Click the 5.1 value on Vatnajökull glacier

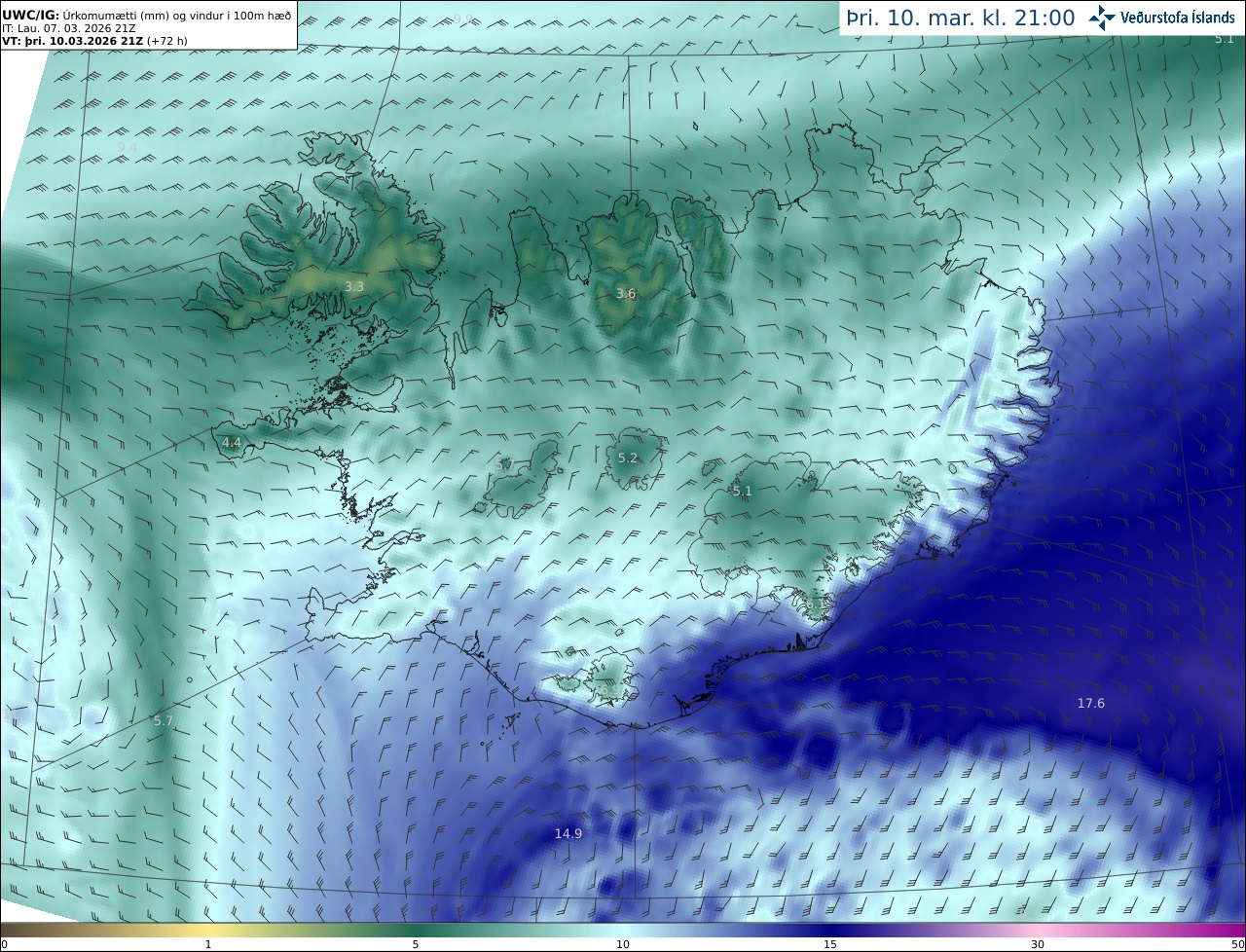click(x=743, y=491)
